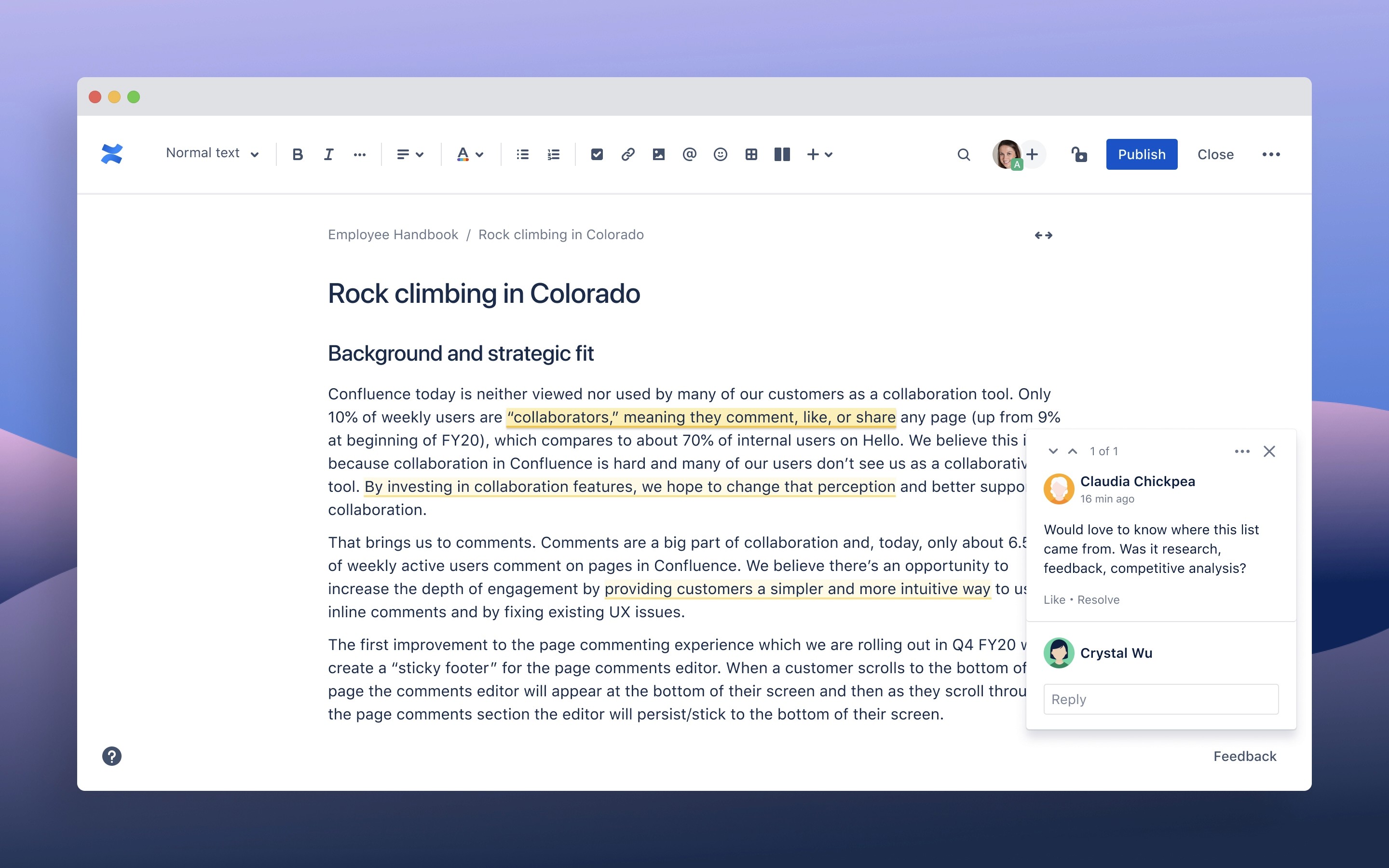Toggle italic formatting
Screen dimensions: 1389x868
[x=328, y=154]
